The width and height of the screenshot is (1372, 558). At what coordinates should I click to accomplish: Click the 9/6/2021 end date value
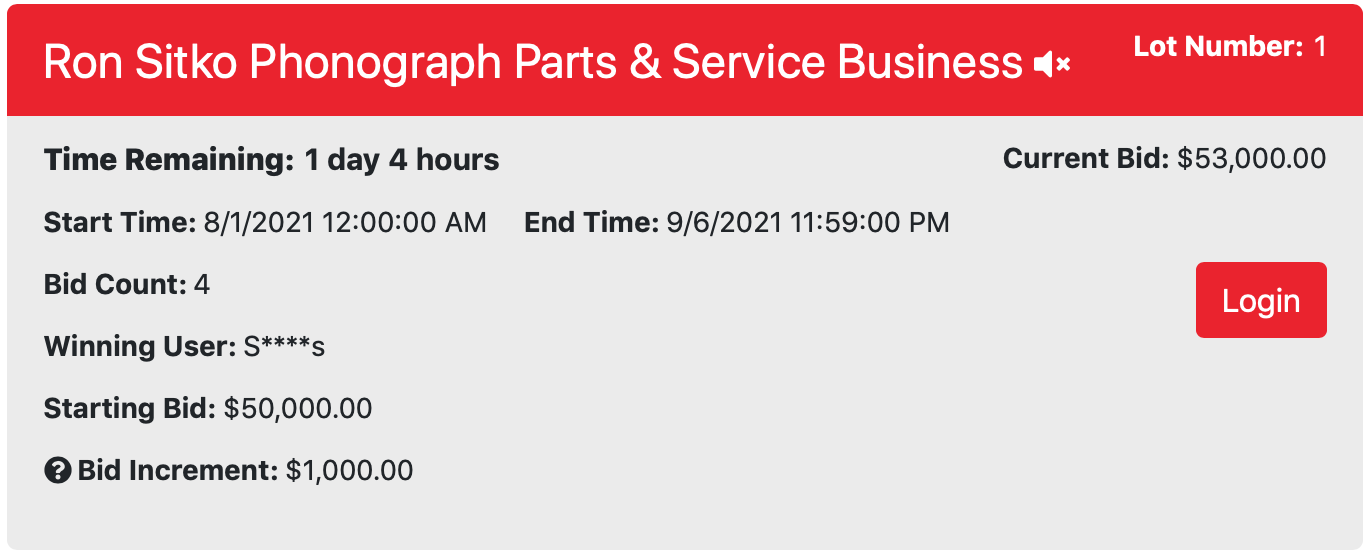pos(807,222)
